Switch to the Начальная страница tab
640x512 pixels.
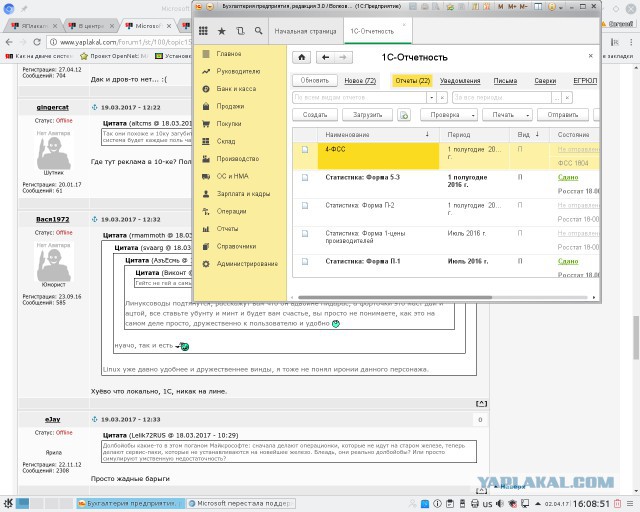[305, 31]
